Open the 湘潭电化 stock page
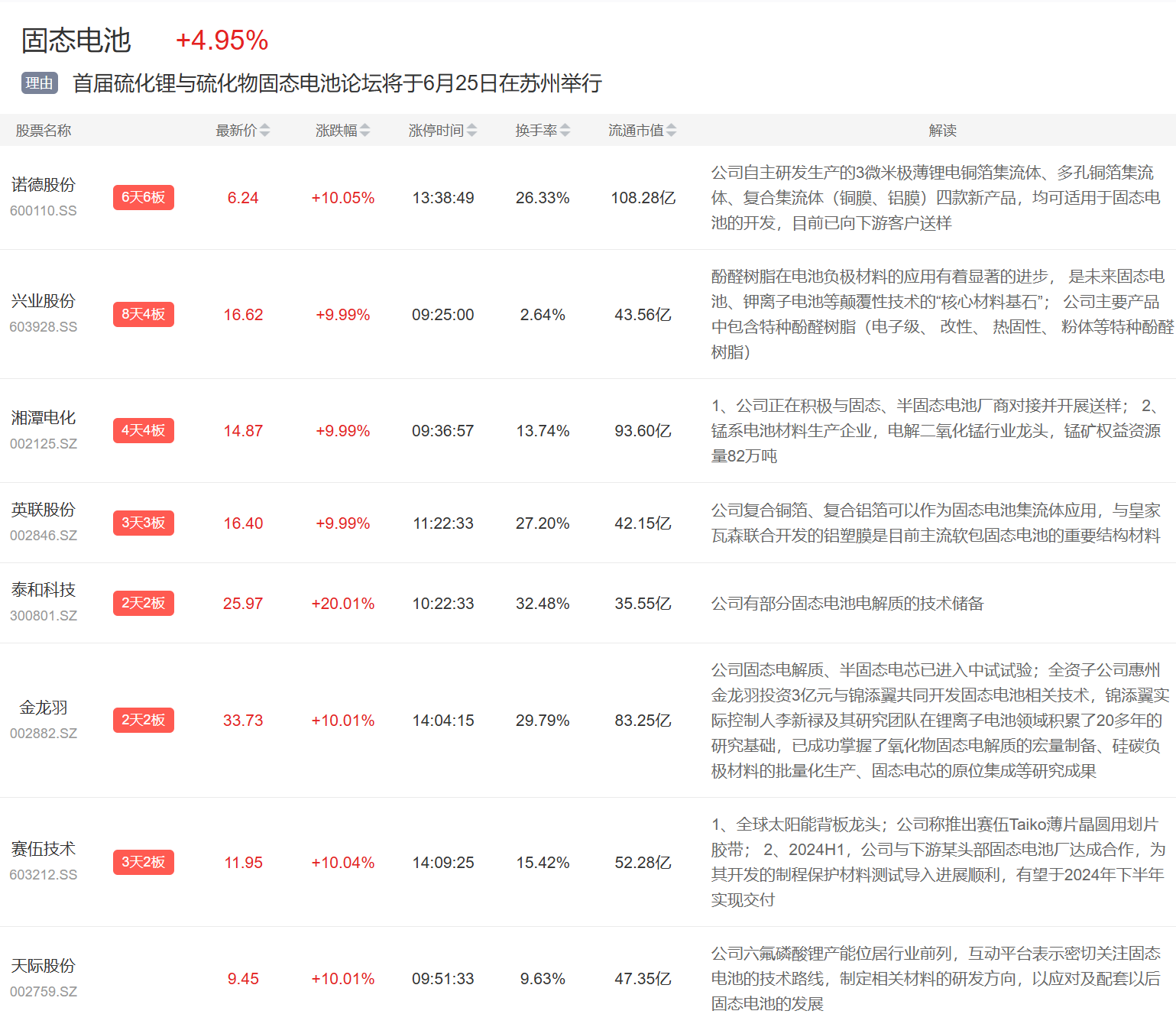The image size is (1176, 1027). coord(44,418)
